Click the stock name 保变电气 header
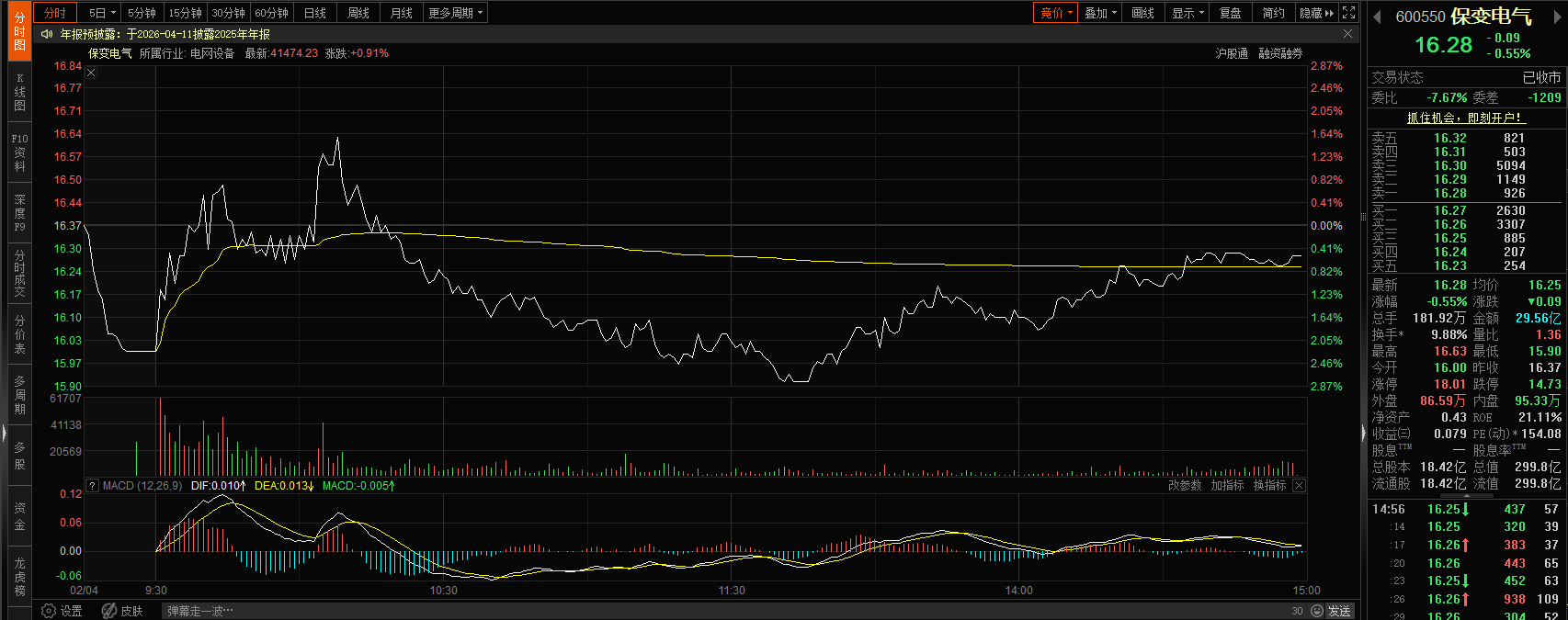The height and width of the screenshot is (620, 1568). coord(1491,17)
